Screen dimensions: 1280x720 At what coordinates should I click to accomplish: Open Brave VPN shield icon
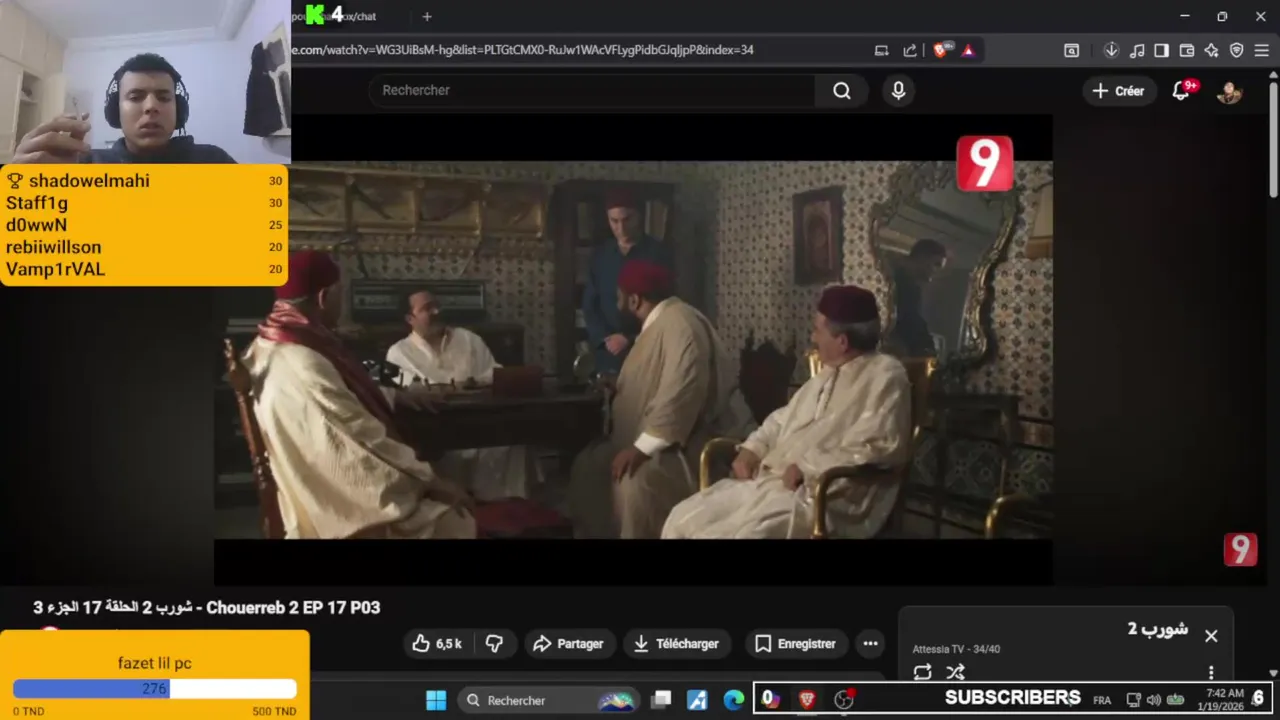point(1236,50)
